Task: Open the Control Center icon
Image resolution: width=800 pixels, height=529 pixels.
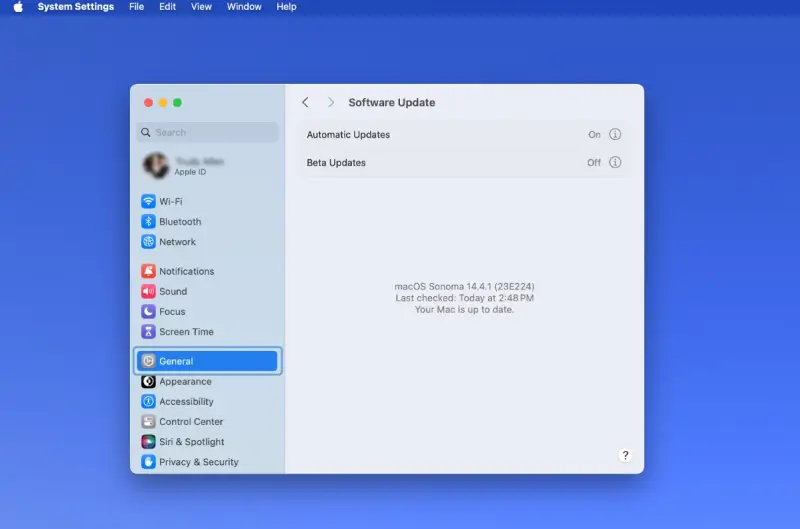Action: pos(148,421)
